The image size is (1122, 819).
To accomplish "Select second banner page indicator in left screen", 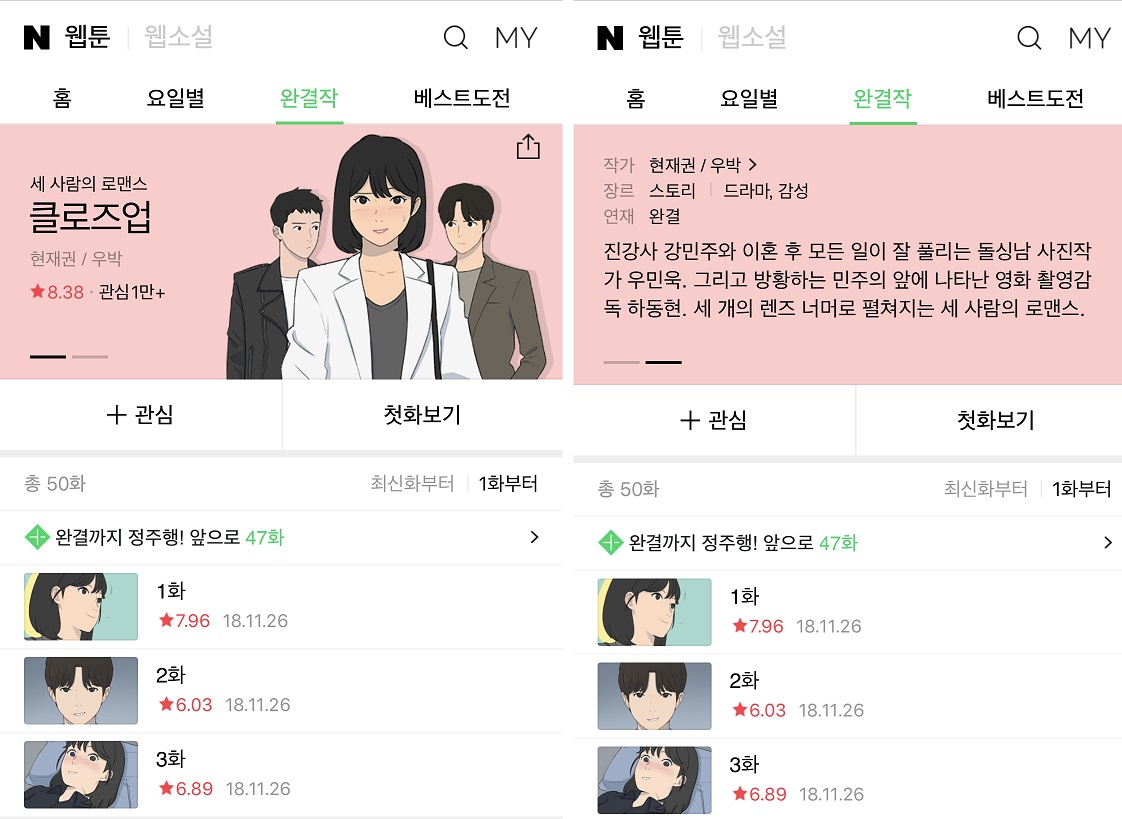I will pyautogui.click(x=90, y=356).
